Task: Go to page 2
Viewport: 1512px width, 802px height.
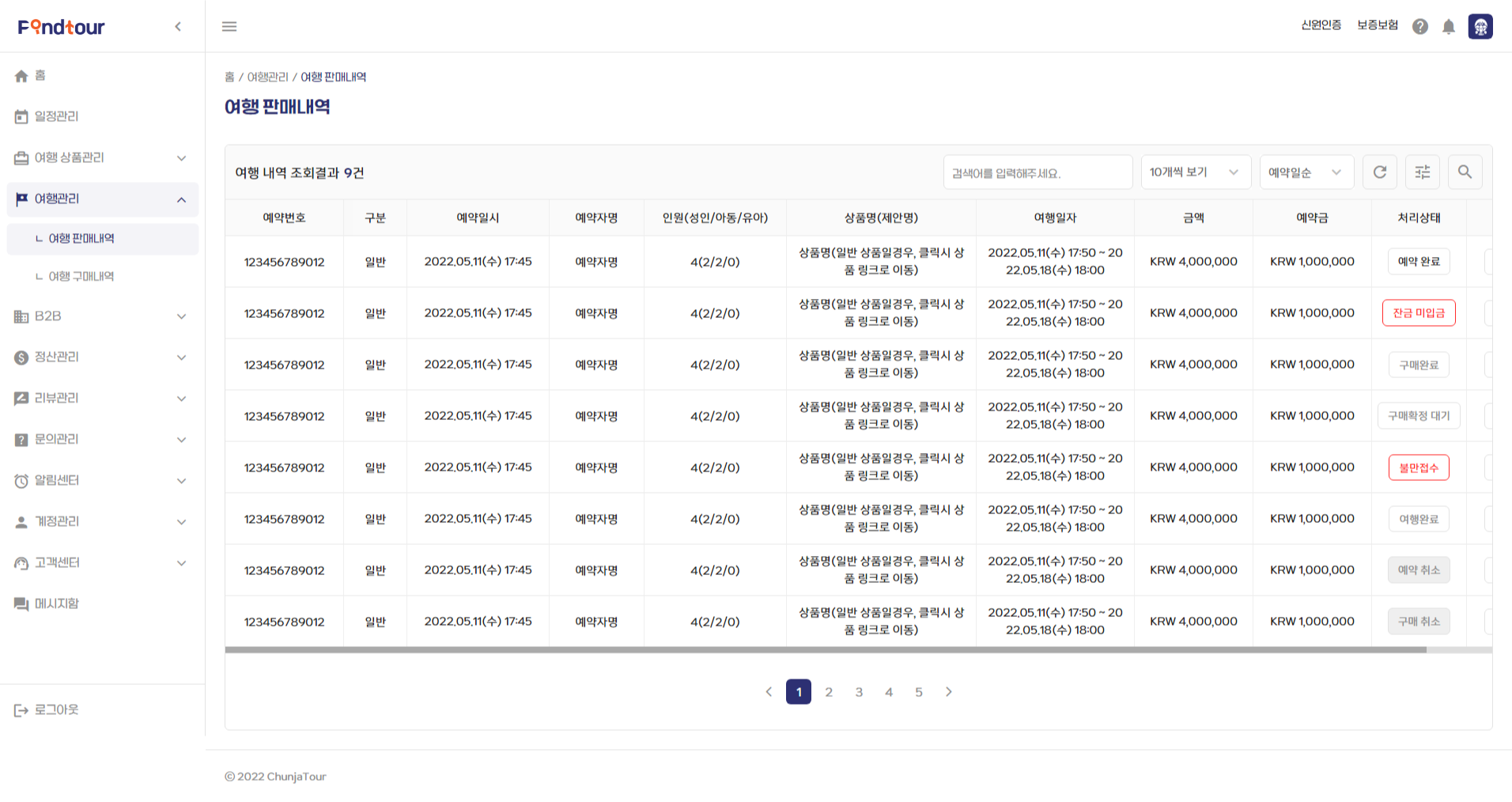Action: click(829, 692)
